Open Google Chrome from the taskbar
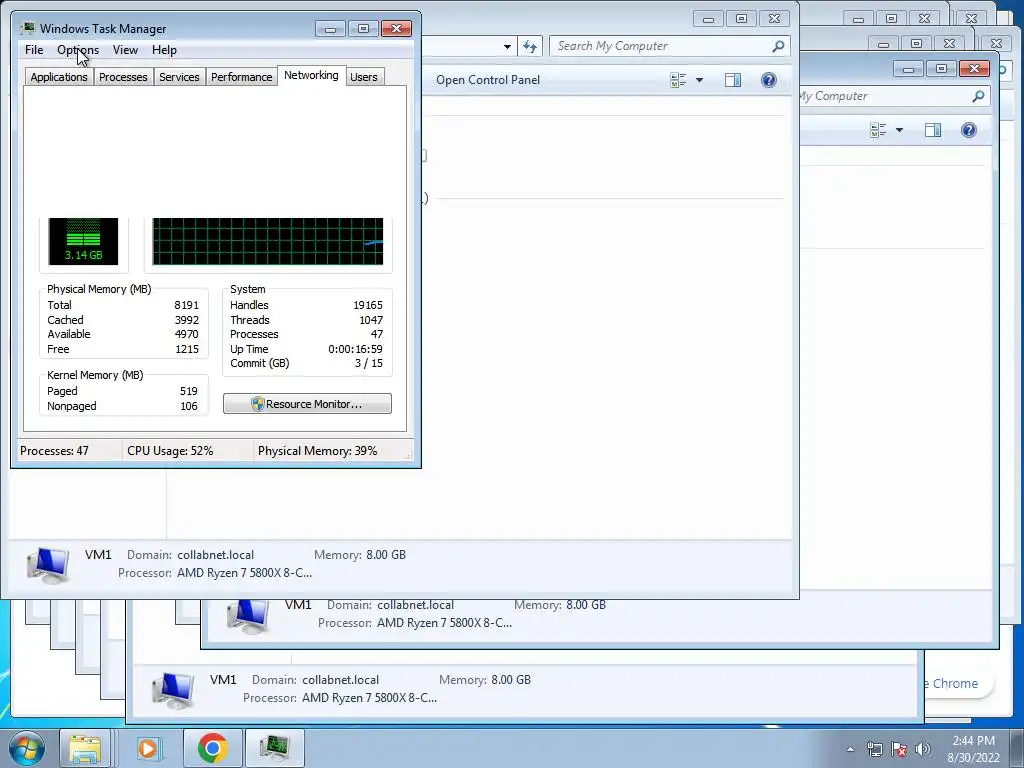This screenshot has height=768, width=1024. pos(212,748)
